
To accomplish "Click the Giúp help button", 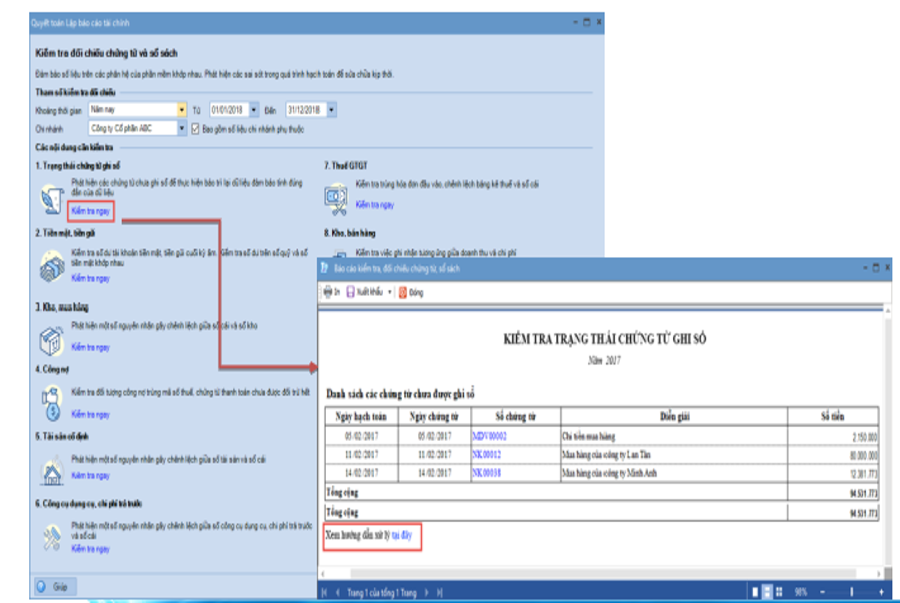I will tap(55, 586).
